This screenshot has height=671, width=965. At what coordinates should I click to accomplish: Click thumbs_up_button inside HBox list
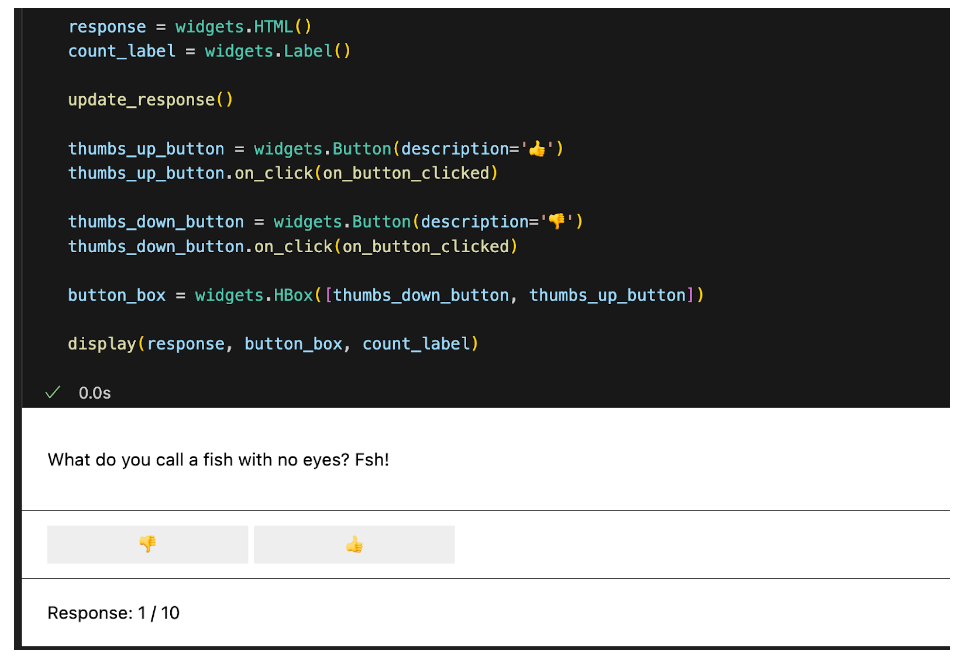click(607, 295)
